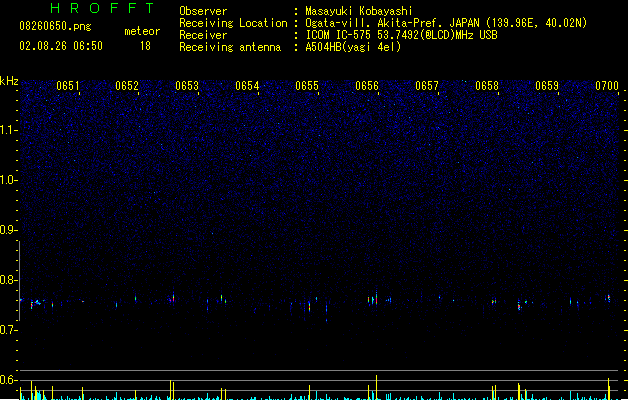Click the 0.9 frequency axis label
Screen dimensions: 629x400
8,230
